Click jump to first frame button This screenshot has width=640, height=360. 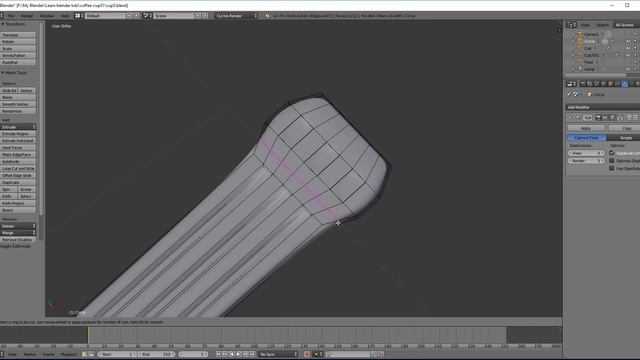coord(218,354)
